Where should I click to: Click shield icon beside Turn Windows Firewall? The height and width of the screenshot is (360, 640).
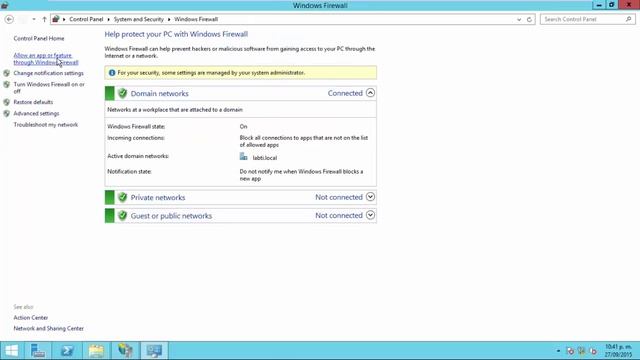pos(6,84)
